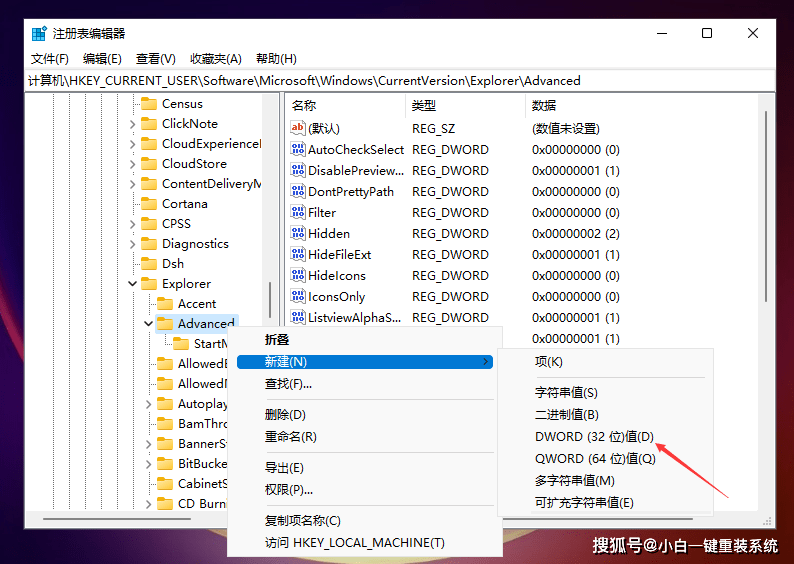Click 权限(P)... in the context menu

pyautogui.click(x=289, y=490)
